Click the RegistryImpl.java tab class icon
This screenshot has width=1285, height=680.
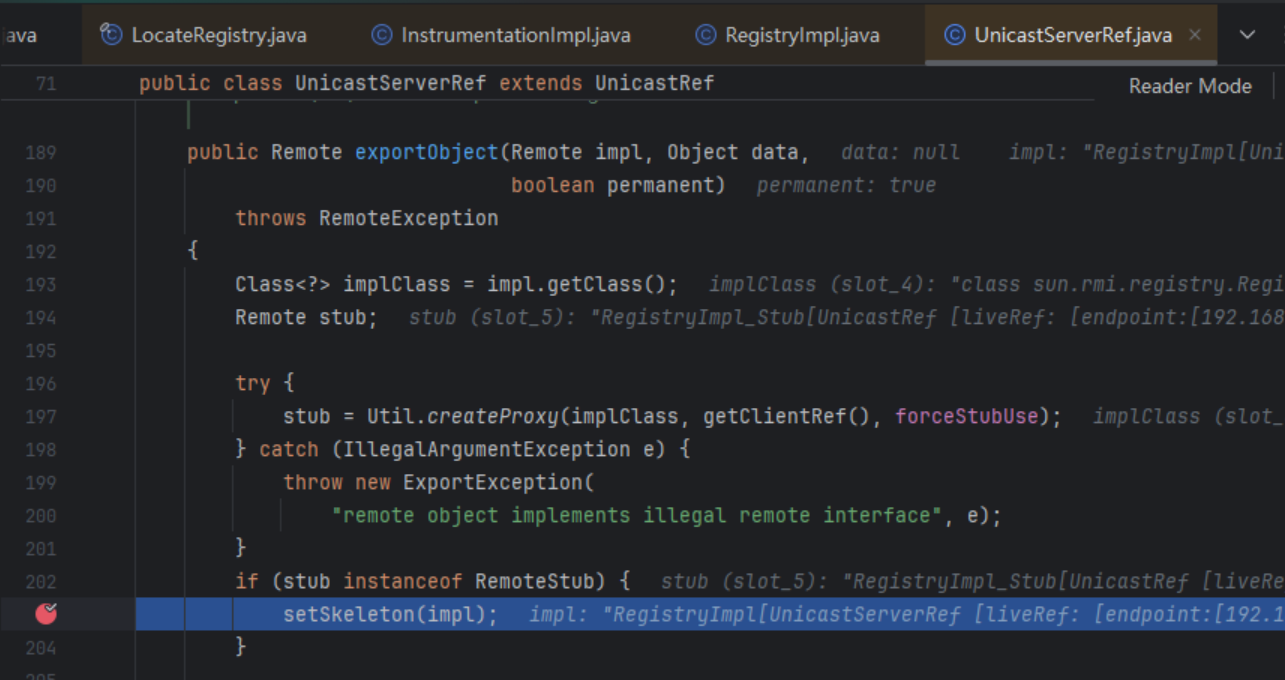click(705, 35)
